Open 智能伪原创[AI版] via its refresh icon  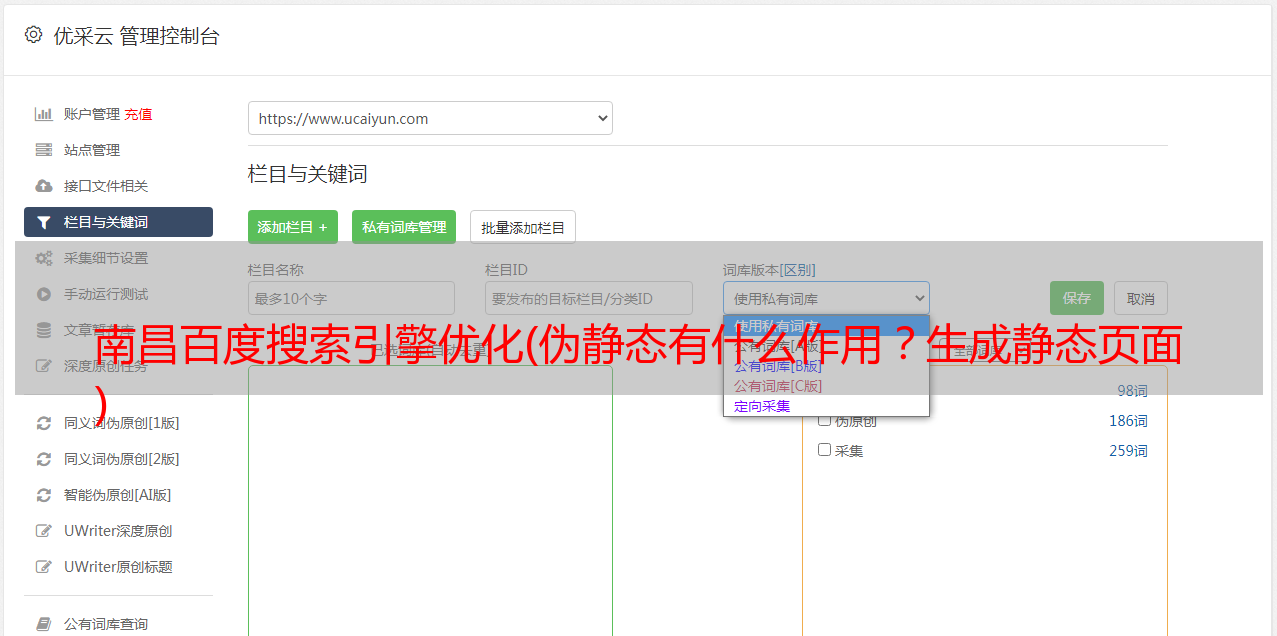(x=44, y=495)
